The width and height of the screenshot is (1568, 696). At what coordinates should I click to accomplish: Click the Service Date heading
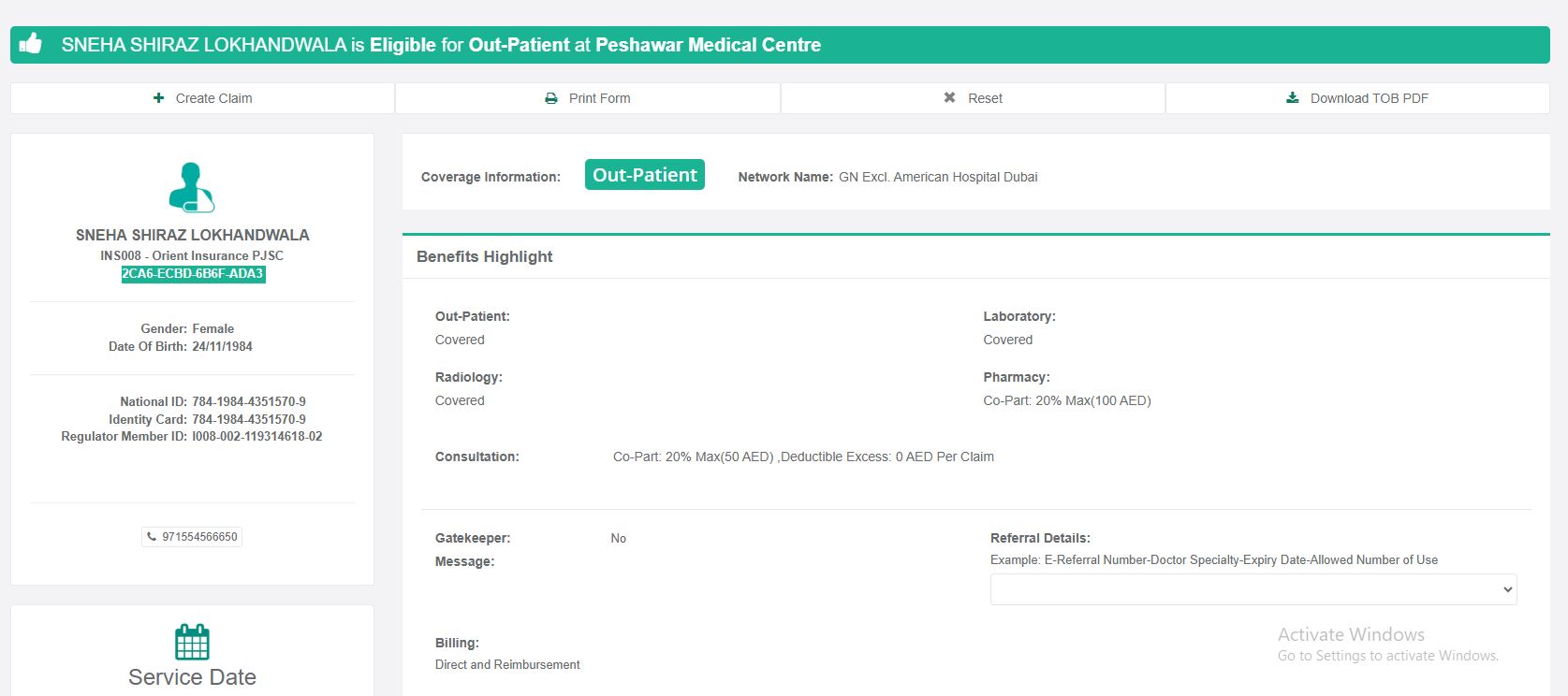coord(192,677)
